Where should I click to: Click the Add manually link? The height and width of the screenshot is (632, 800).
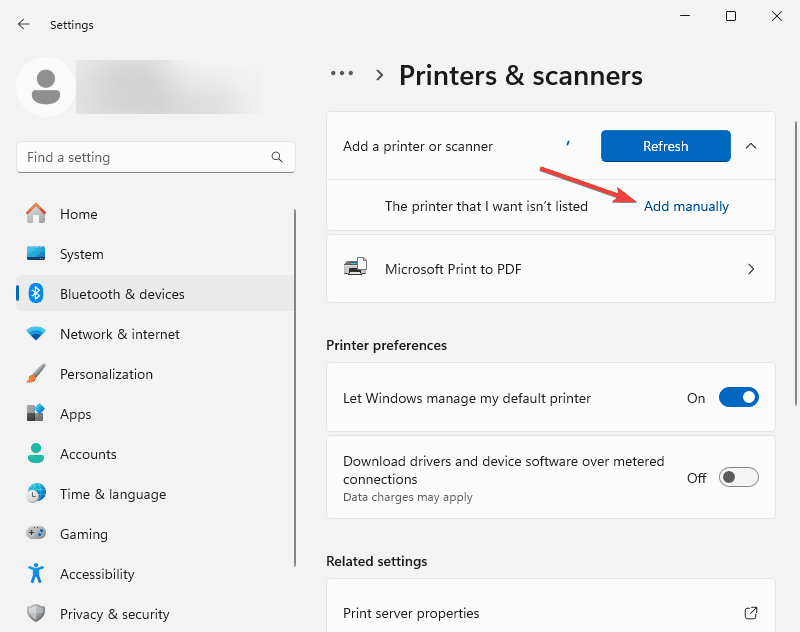point(686,206)
